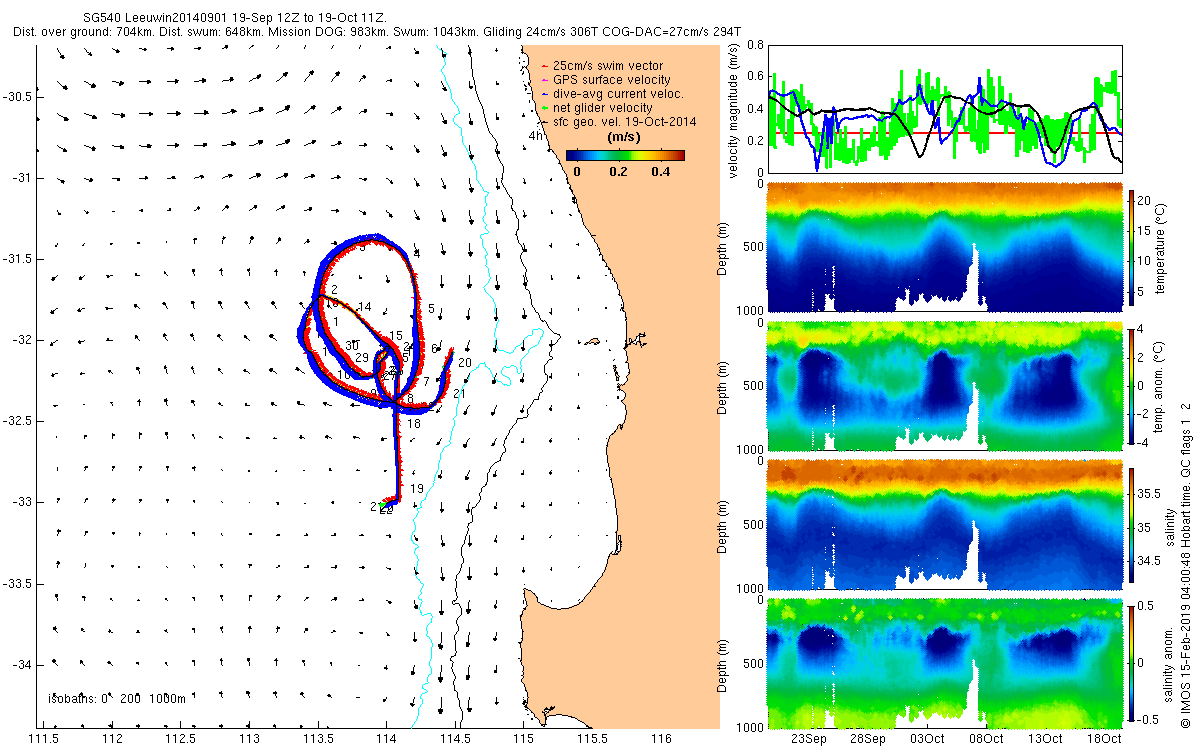This screenshot has width=1200, height=750.
Task: Click the '0.2' tick under the legend colorbar
Action: [618, 171]
